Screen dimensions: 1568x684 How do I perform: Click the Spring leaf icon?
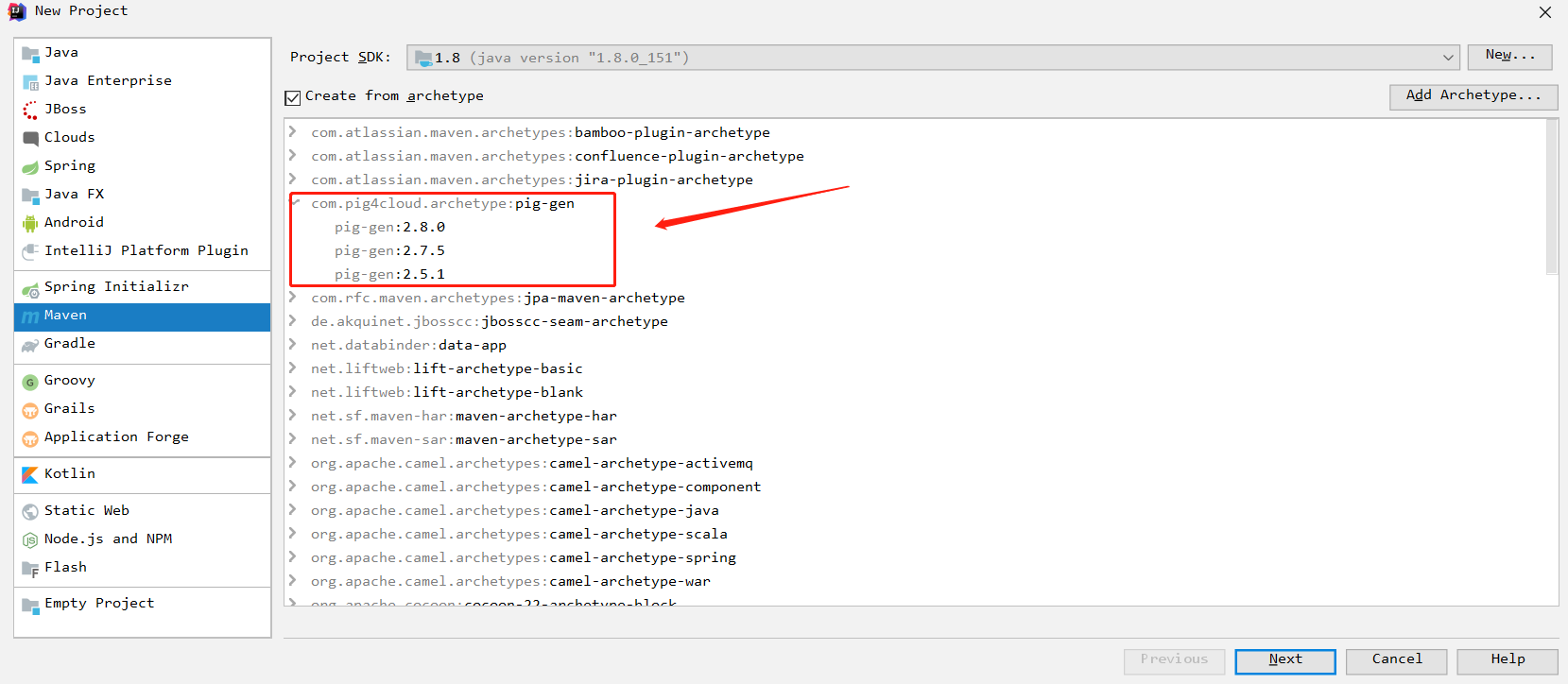pos(30,167)
